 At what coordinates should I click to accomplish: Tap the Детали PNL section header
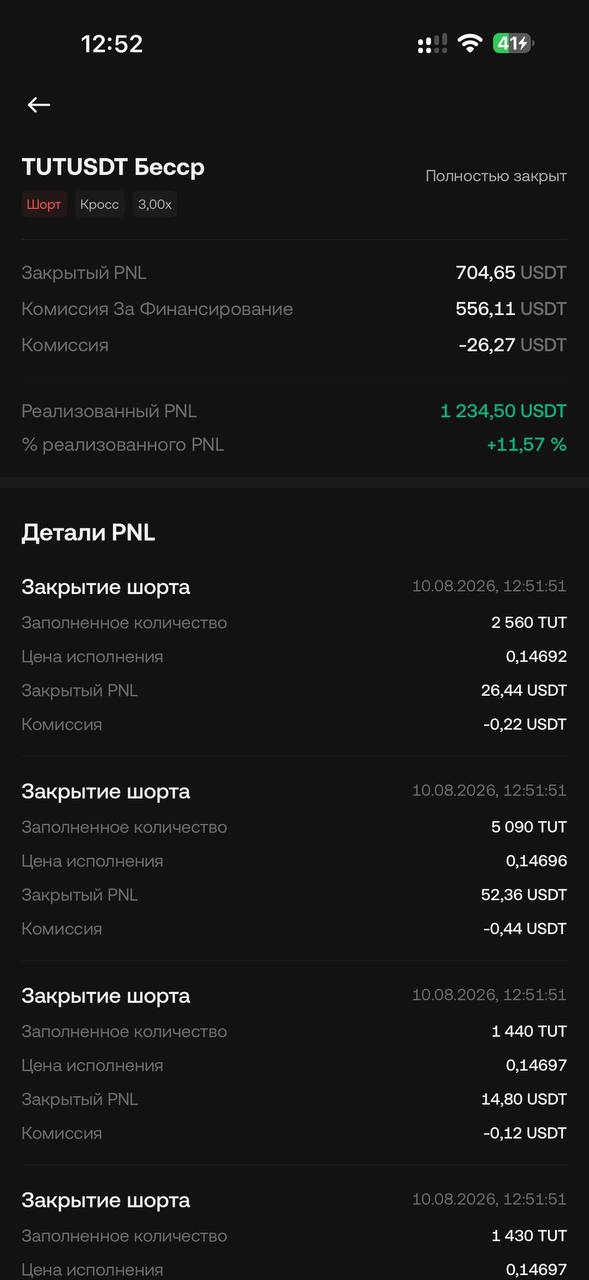pyautogui.click(x=88, y=533)
